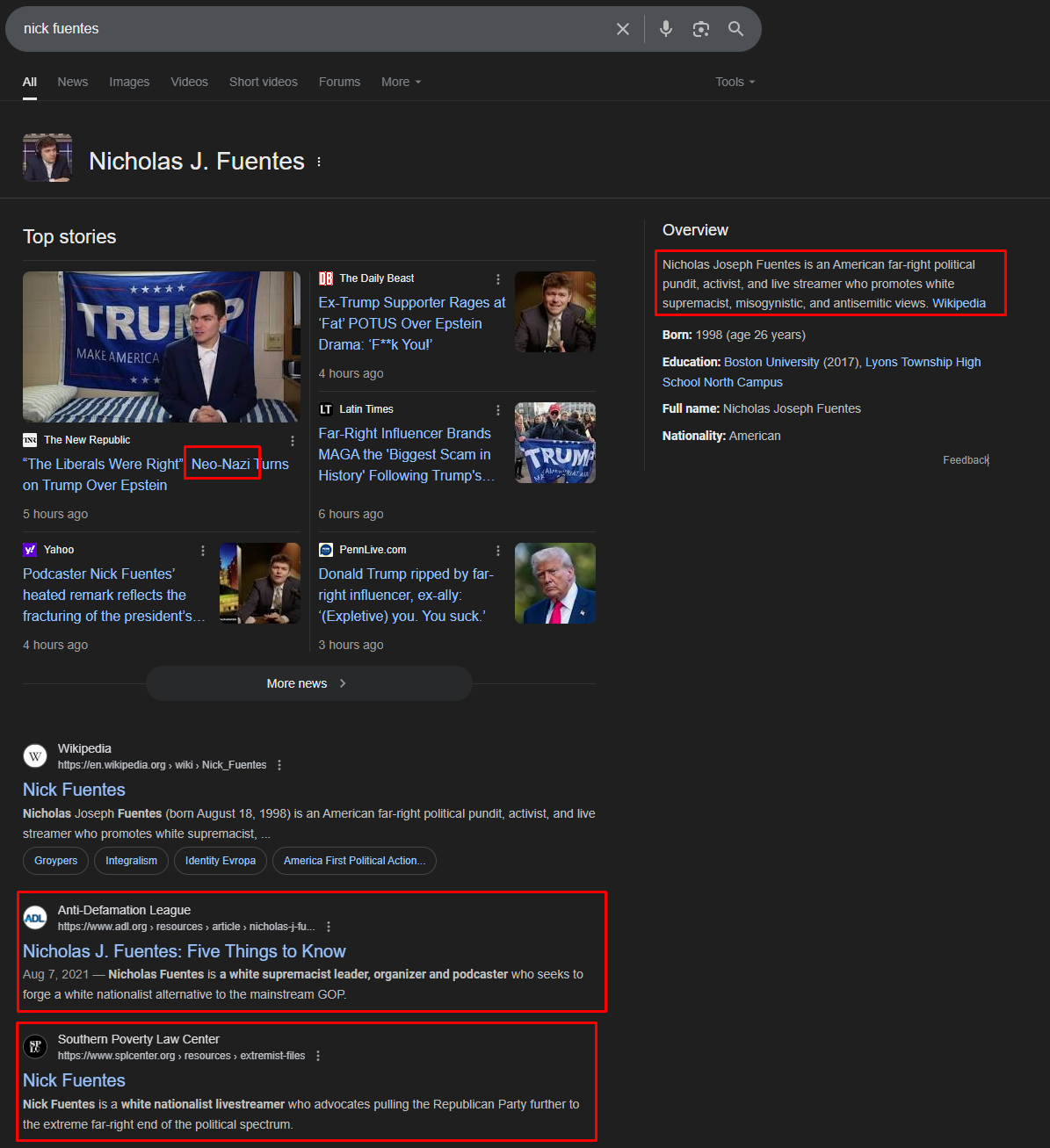Open three-dot menu next to ADL result URL
The width and height of the screenshot is (1050, 1148).
329,927
